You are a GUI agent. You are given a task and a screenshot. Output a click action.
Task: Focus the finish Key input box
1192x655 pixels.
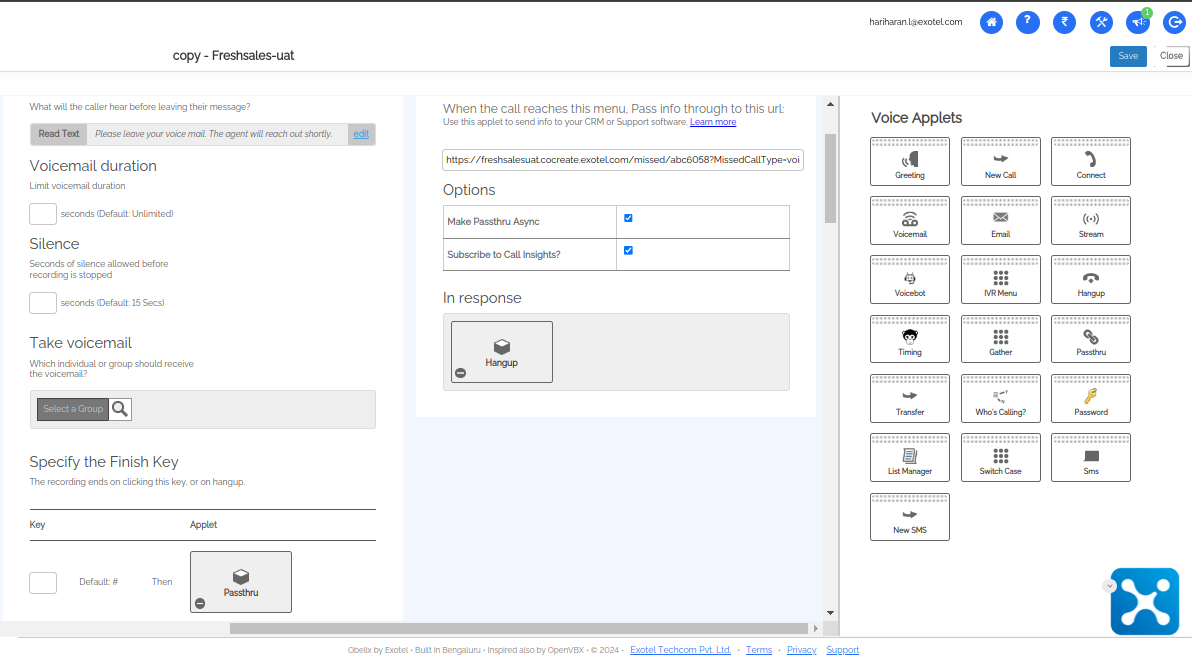pyautogui.click(x=43, y=583)
